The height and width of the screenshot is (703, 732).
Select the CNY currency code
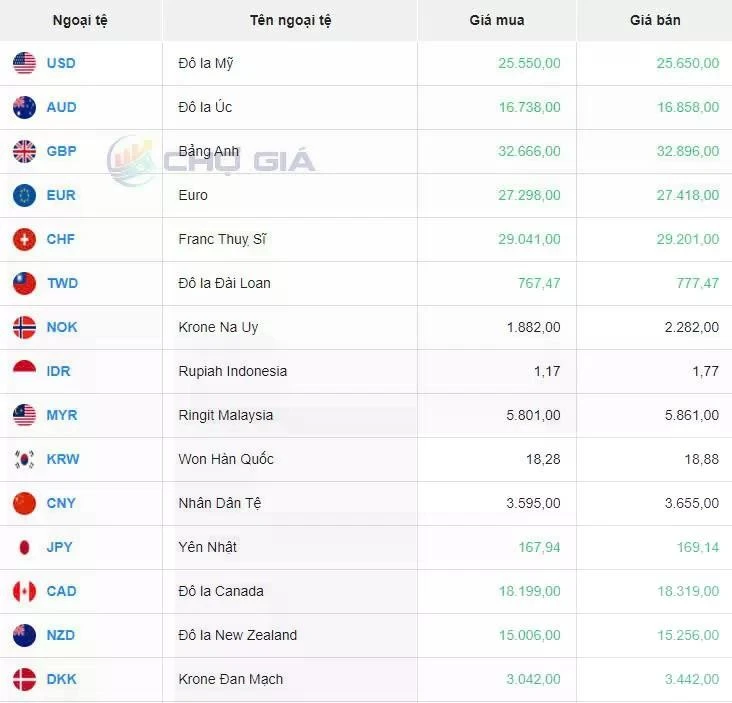click(61, 503)
